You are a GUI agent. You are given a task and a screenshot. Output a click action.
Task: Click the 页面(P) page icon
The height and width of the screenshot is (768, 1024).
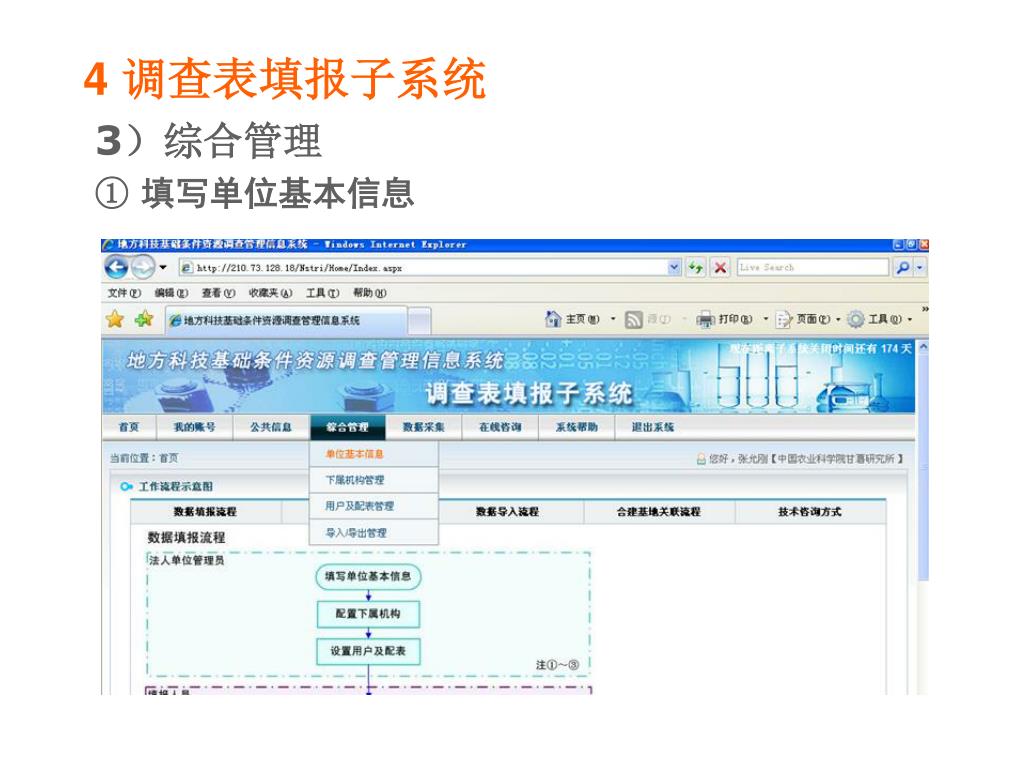(x=784, y=319)
